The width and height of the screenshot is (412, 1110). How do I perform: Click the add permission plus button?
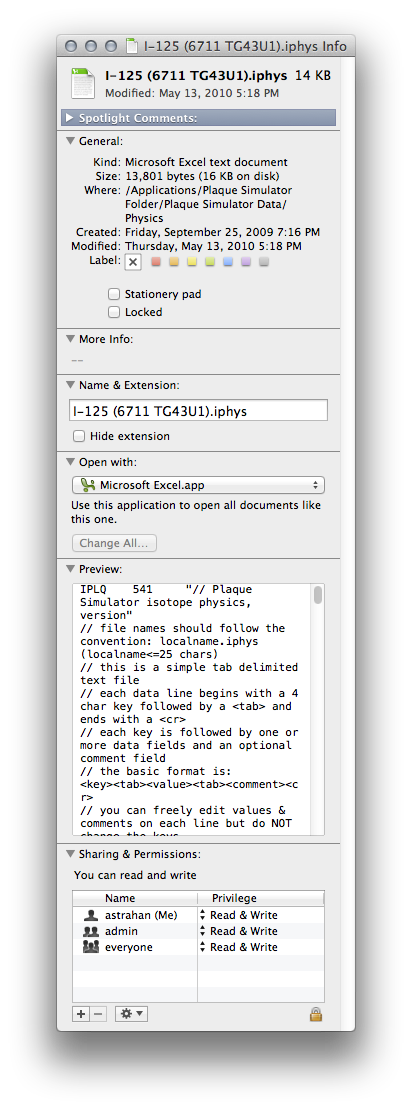81,1014
